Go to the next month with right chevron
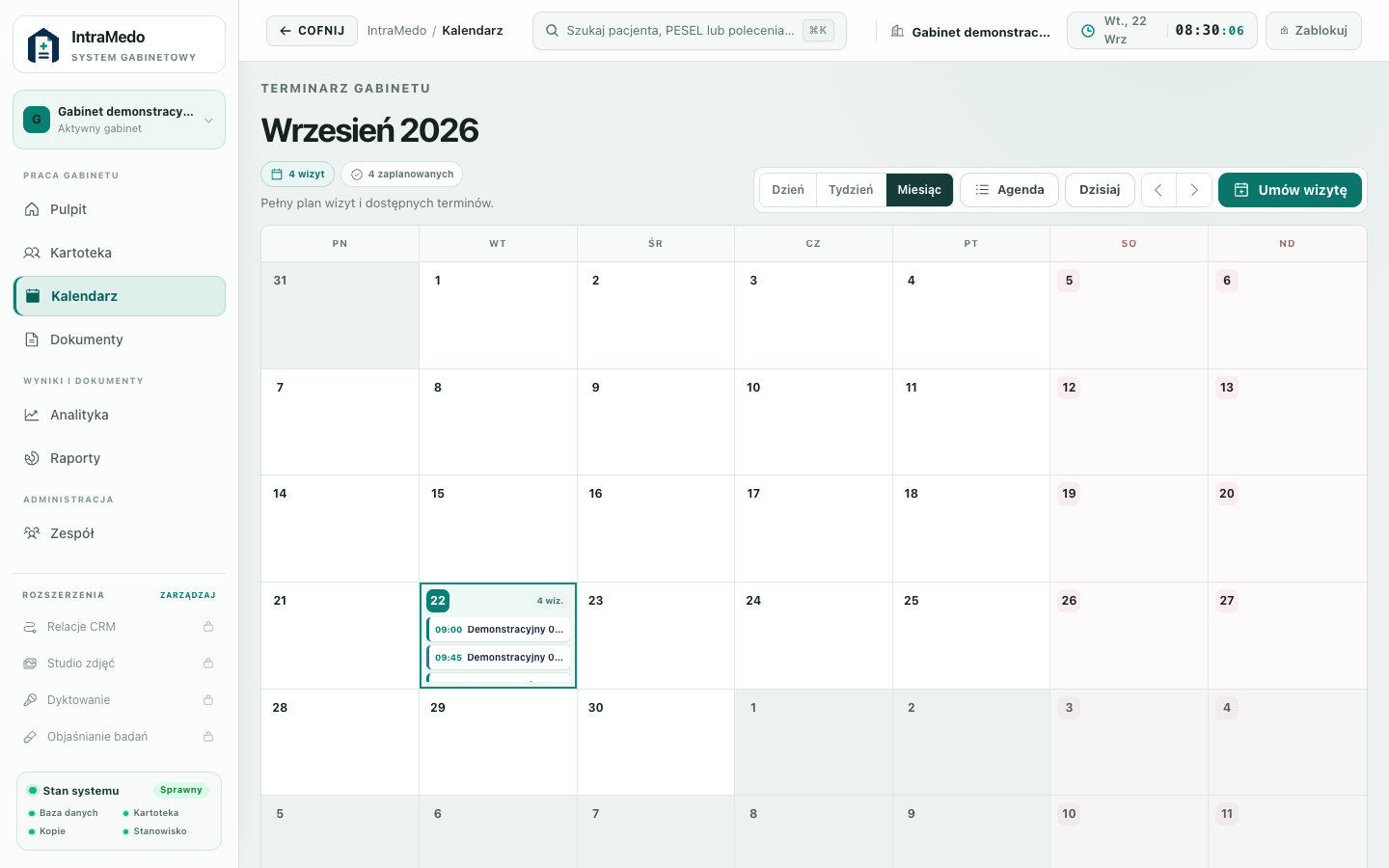 click(1194, 190)
